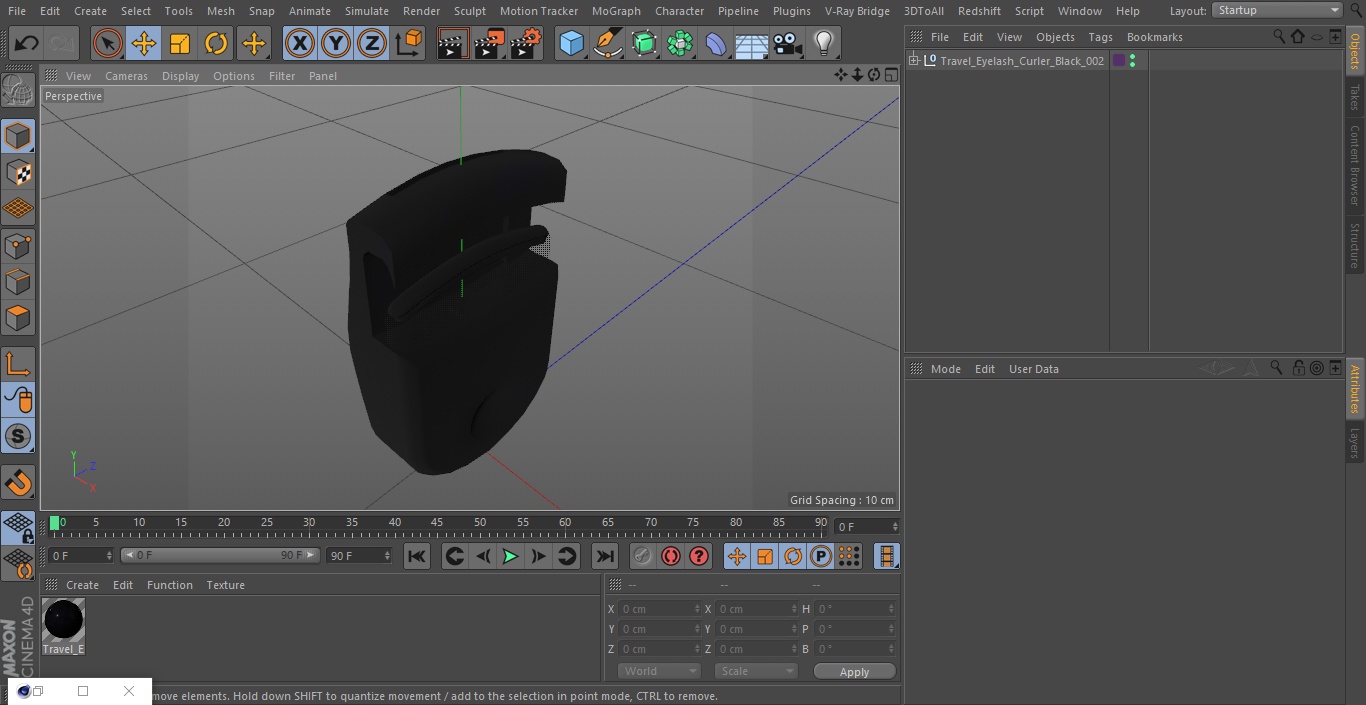Click the timeline preview range slider
1366x705 pixels.
click(220, 555)
